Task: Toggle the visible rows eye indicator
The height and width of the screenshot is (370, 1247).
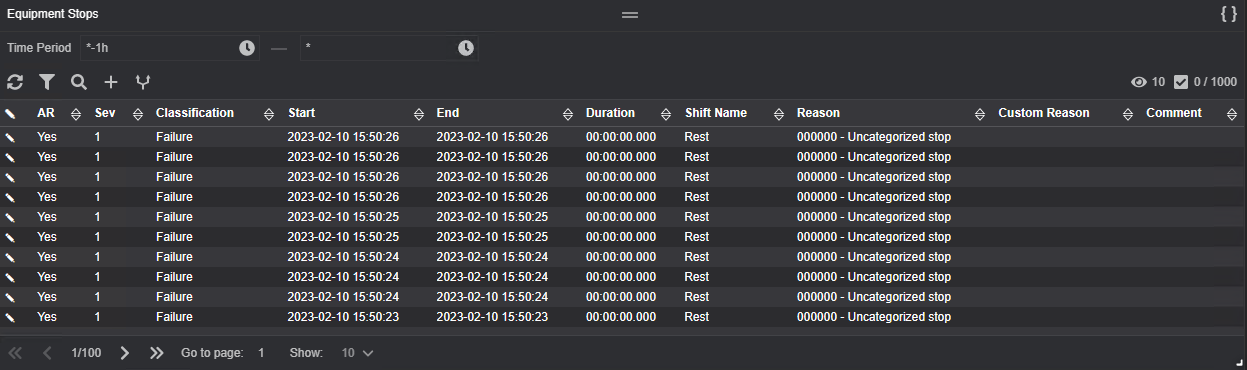Action: point(1138,82)
